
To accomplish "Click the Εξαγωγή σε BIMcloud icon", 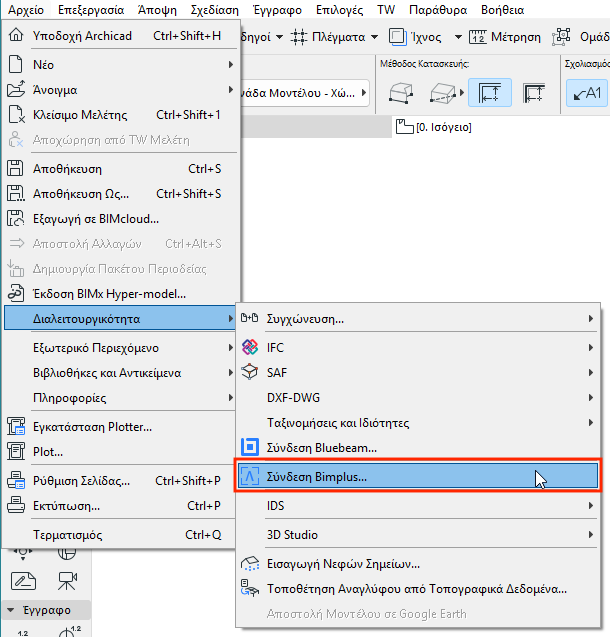I will tap(16, 219).
